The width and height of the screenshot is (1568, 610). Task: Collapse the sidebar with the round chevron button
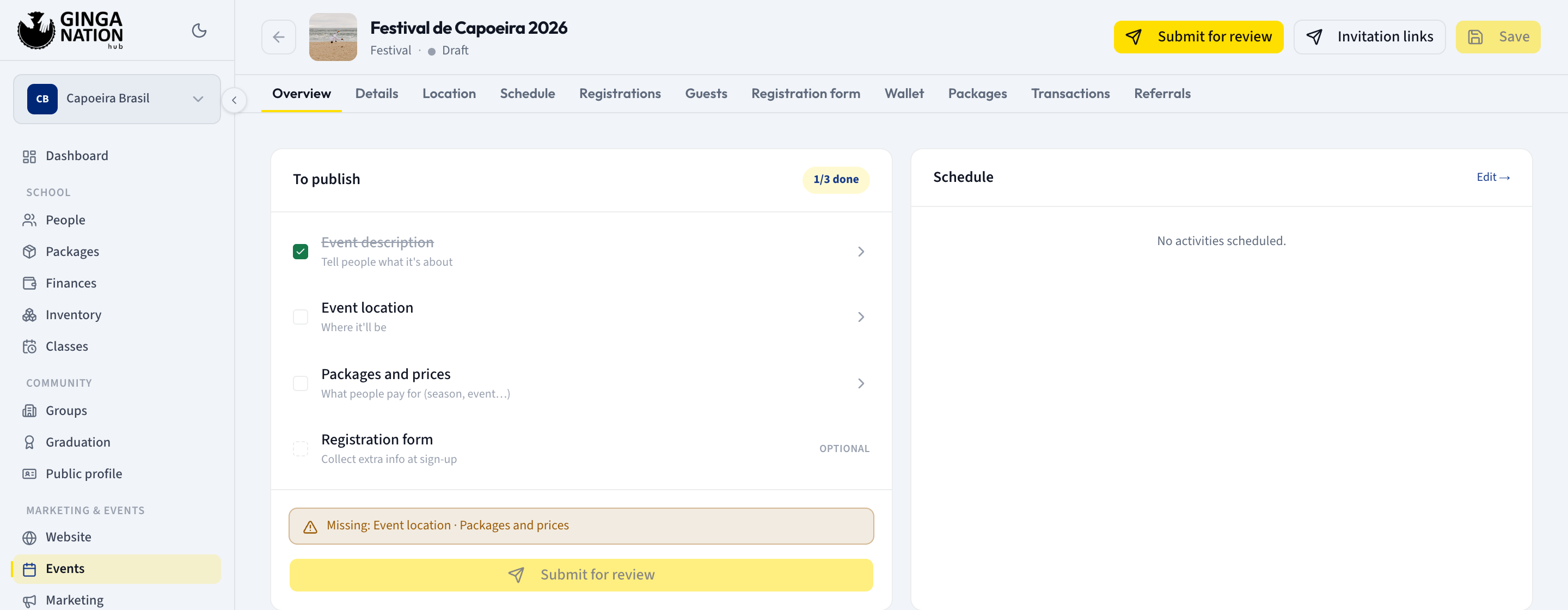pos(234,100)
